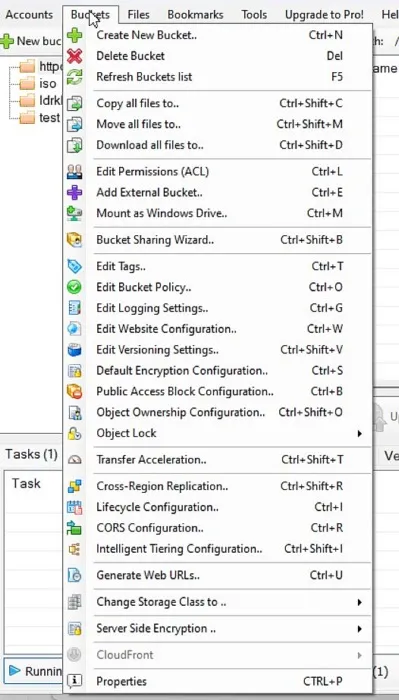399x700 pixels.
Task: Close the open Buckets menu via its title
Action: pos(90,15)
